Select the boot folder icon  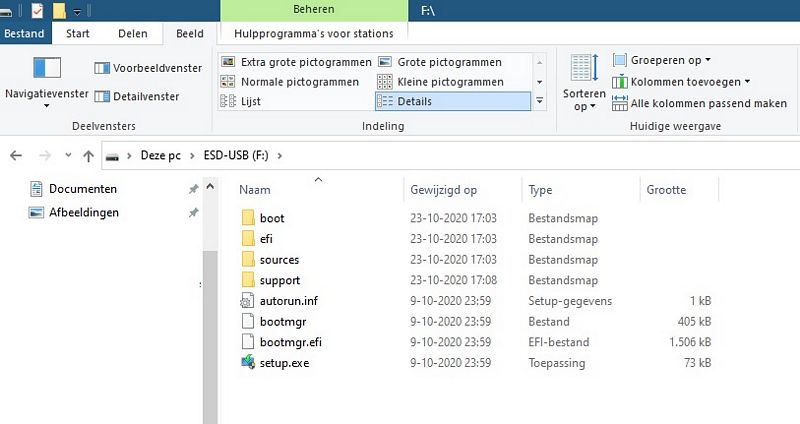(248, 218)
